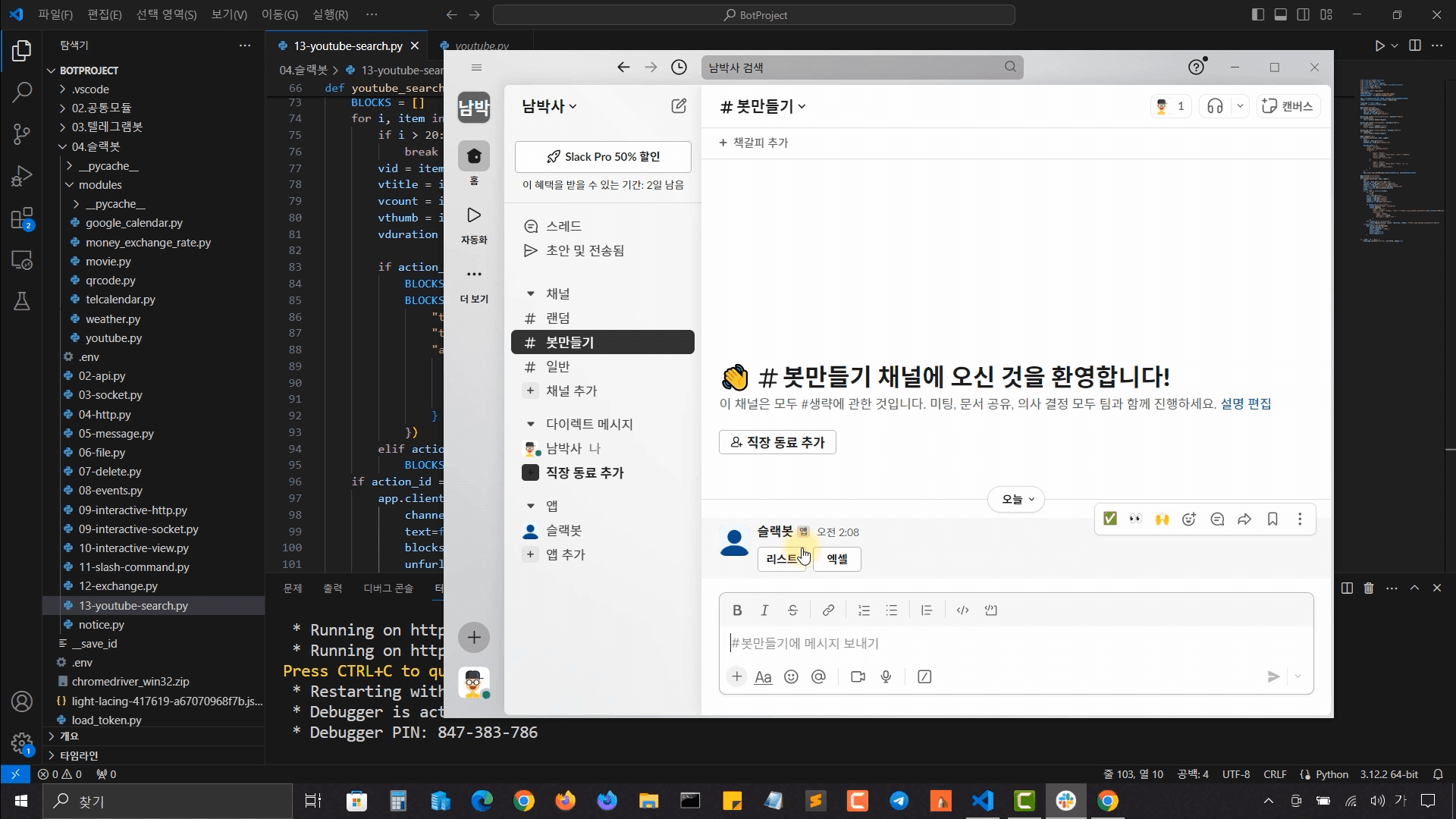
Task: Toggle strikethrough formatting
Action: click(x=792, y=610)
